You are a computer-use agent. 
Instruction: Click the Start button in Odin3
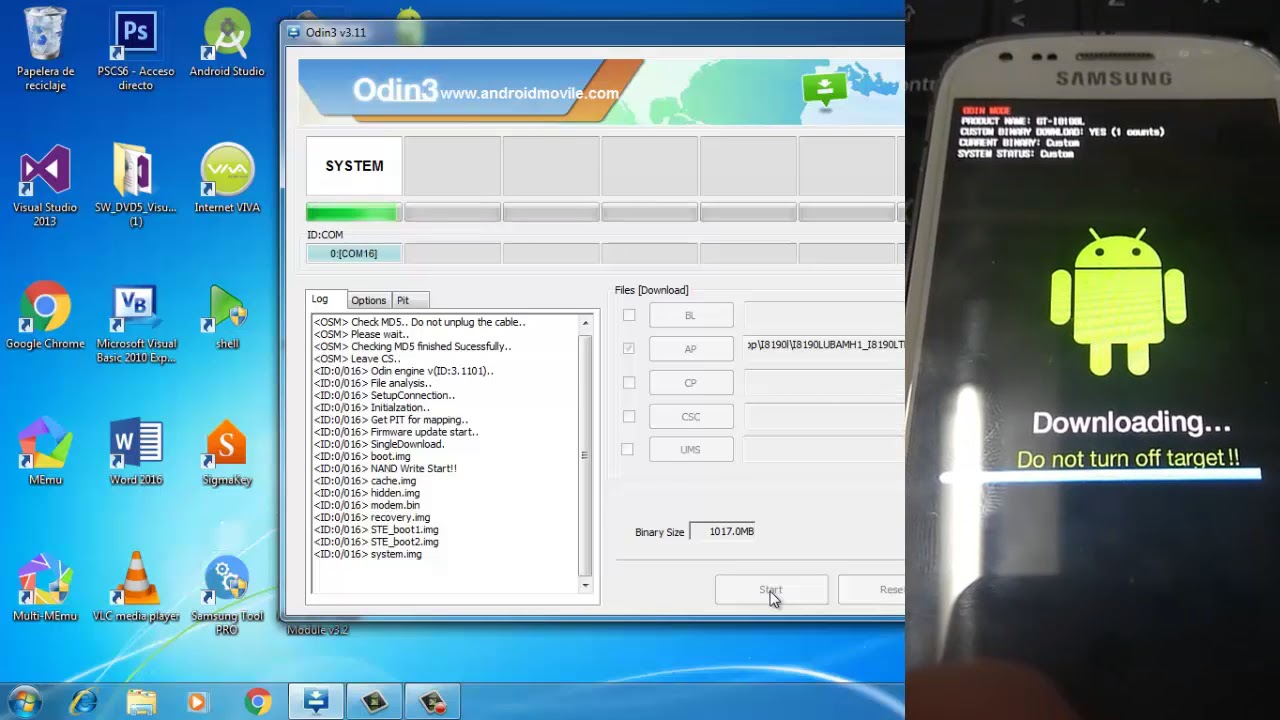coord(771,590)
